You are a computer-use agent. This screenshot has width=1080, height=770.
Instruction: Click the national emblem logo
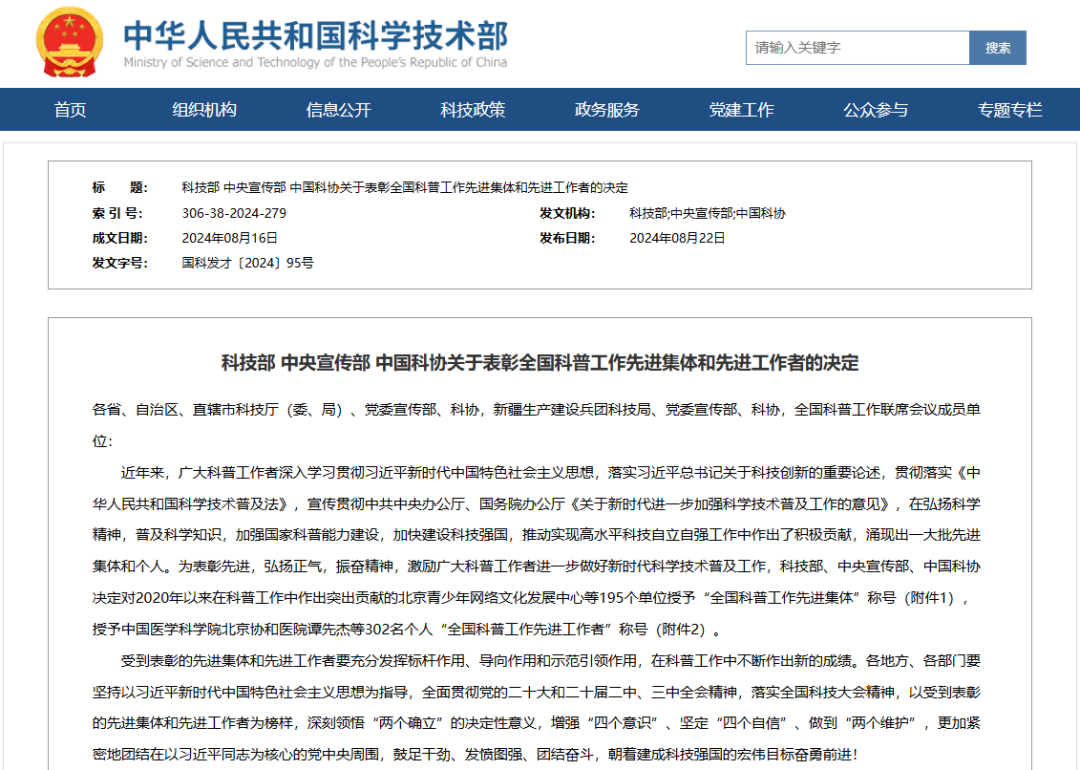[x=68, y=42]
